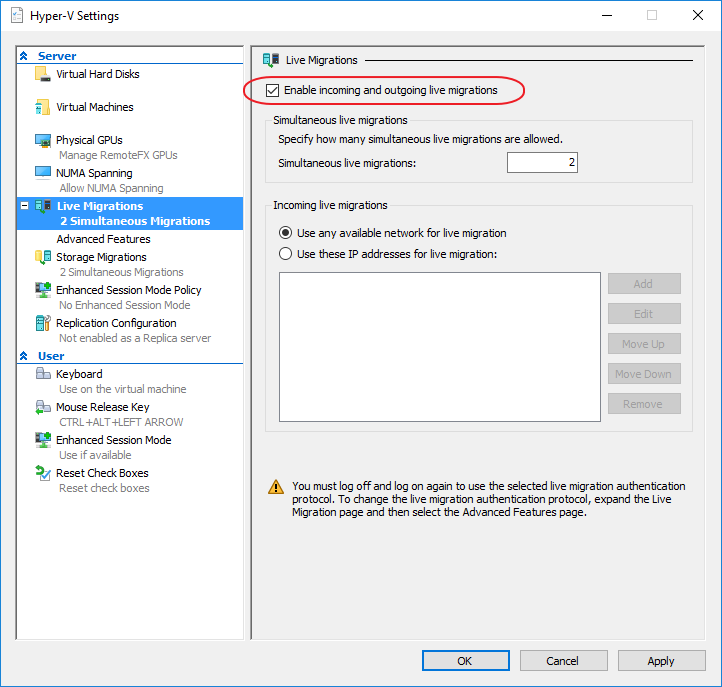722x687 pixels.
Task: Click the yellow warning triangle icon
Action: [276, 487]
